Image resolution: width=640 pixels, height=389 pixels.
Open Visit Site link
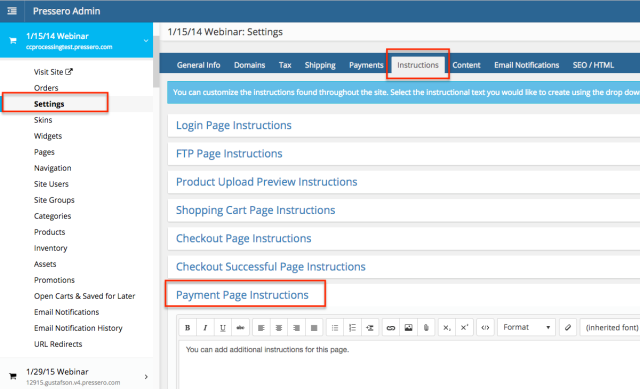(x=53, y=72)
